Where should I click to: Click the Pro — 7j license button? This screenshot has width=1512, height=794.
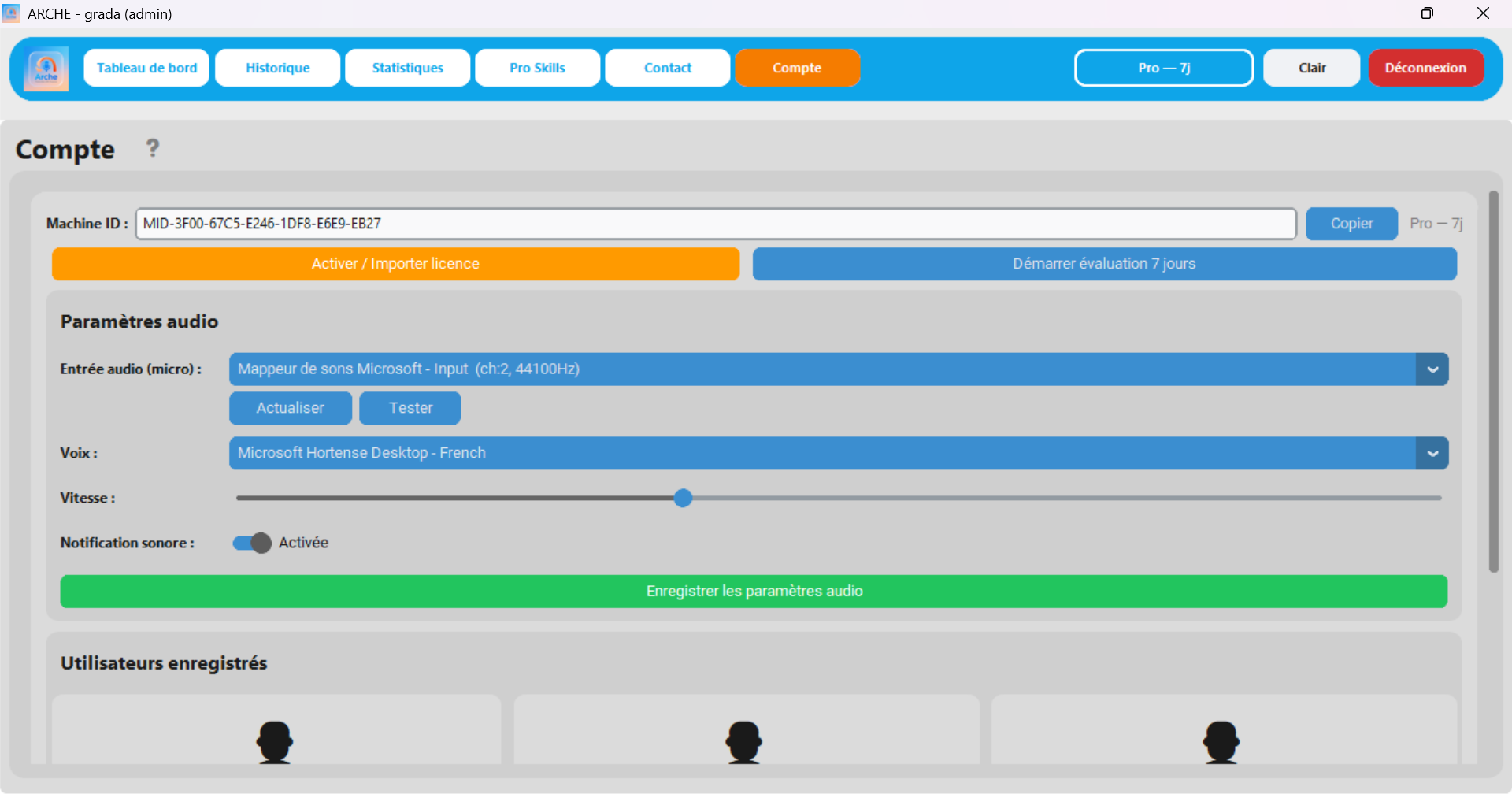1164,68
